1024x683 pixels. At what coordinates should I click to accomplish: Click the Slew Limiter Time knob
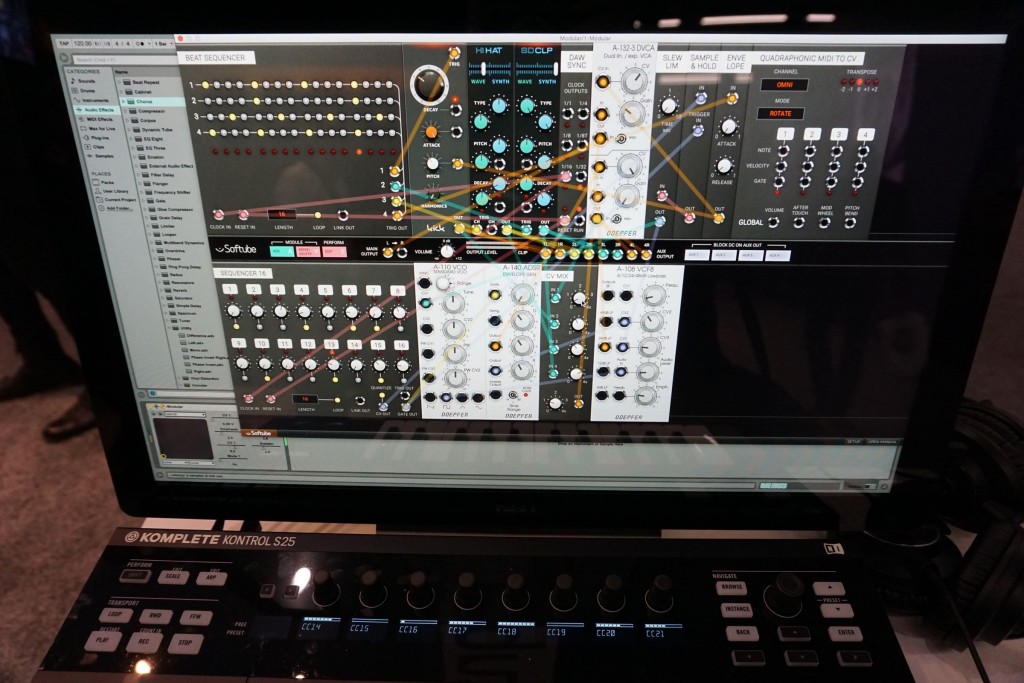(x=669, y=106)
